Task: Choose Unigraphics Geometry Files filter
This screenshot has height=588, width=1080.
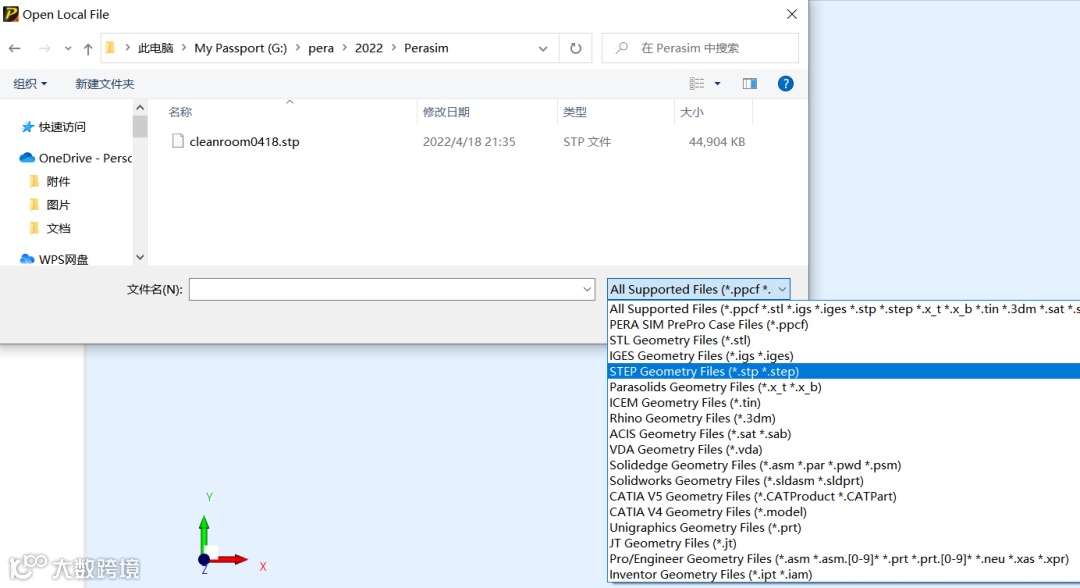Action: (844, 527)
